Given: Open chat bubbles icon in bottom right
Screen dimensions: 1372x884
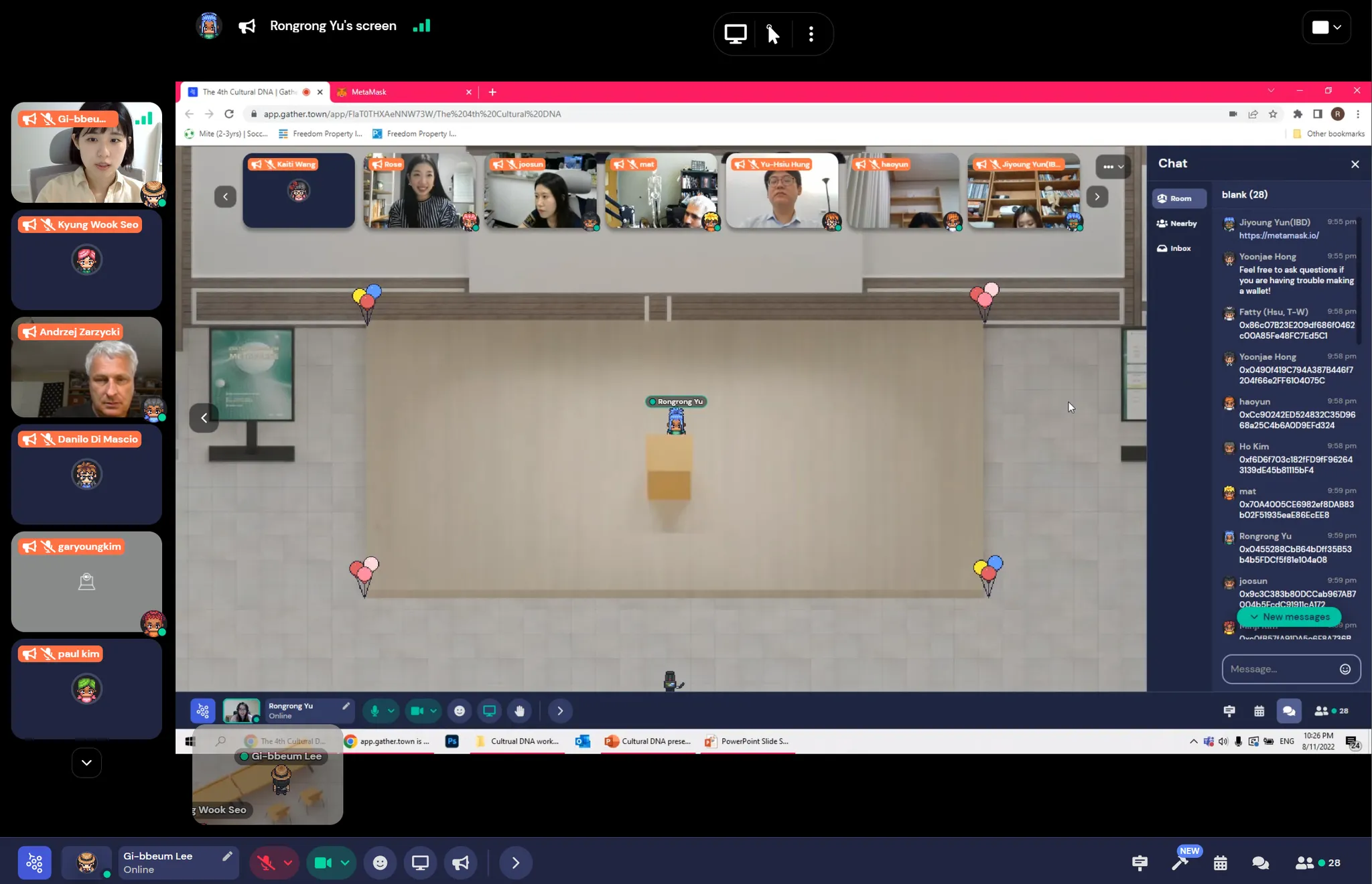Looking at the screenshot, I should [x=1260, y=863].
